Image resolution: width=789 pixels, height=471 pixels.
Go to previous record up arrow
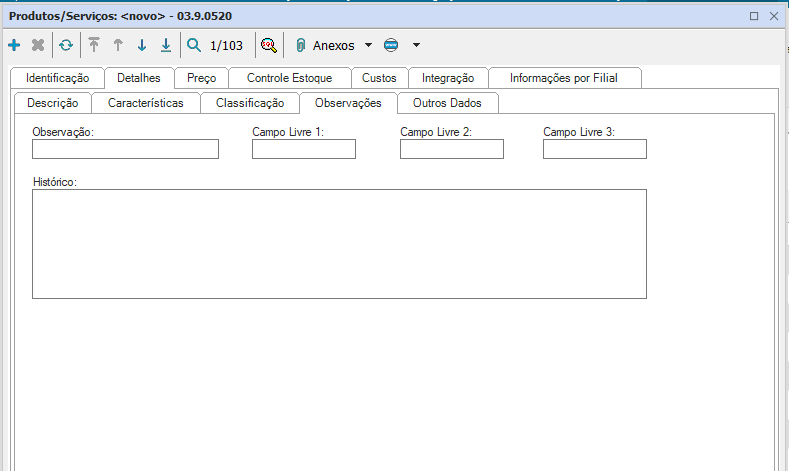coord(118,45)
